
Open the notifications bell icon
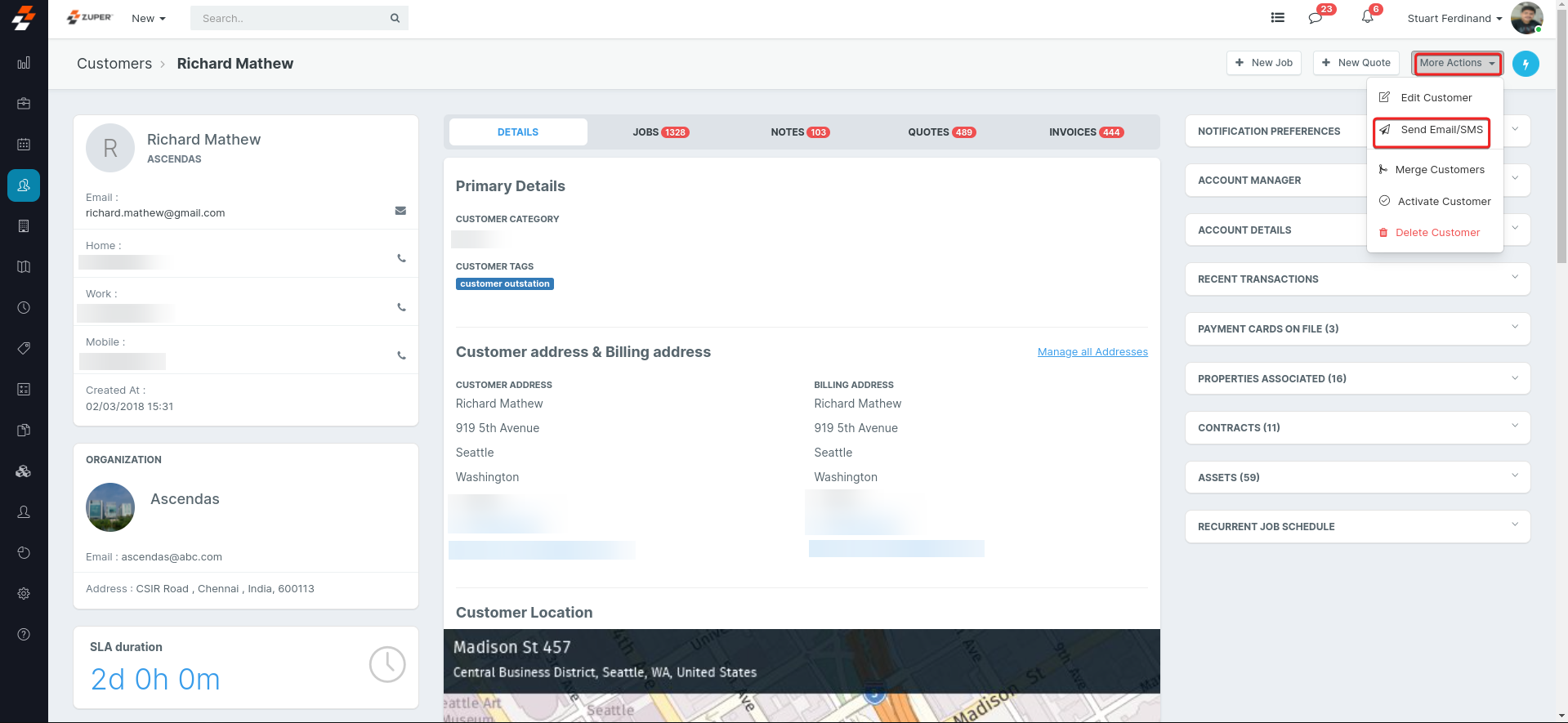click(x=1367, y=17)
